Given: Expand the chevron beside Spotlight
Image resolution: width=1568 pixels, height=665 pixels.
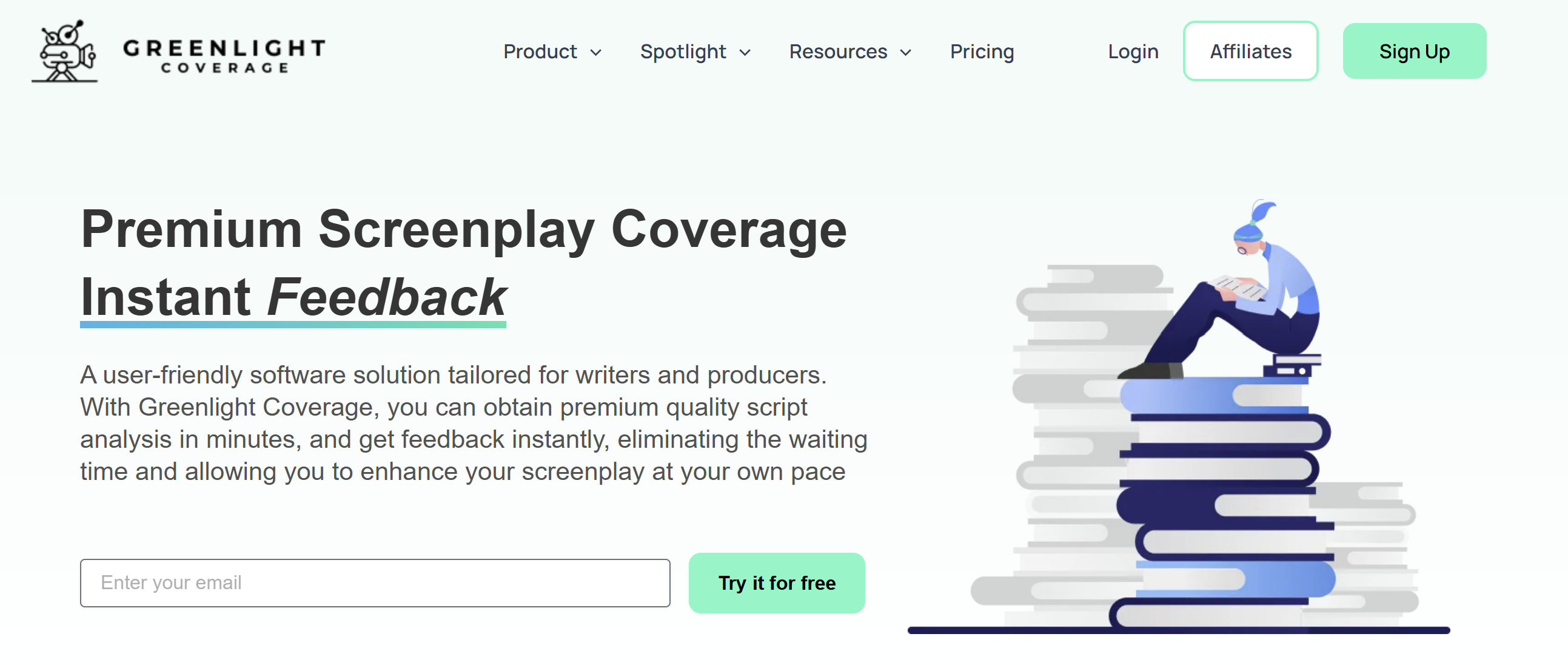Looking at the screenshot, I should click(745, 53).
